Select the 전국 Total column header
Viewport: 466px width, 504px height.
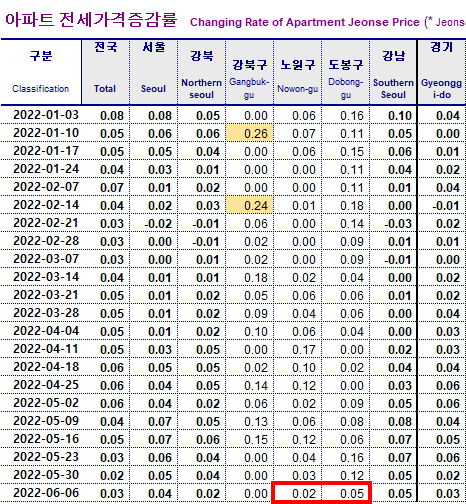click(106, 72)
